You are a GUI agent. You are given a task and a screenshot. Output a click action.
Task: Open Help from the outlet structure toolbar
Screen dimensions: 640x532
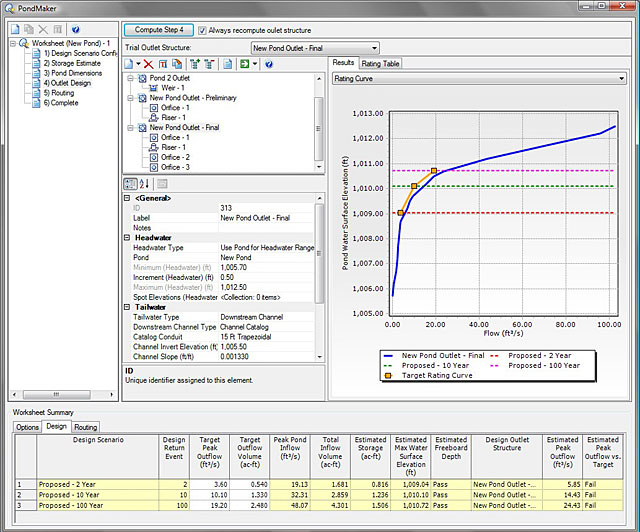(x=269, y=64)
